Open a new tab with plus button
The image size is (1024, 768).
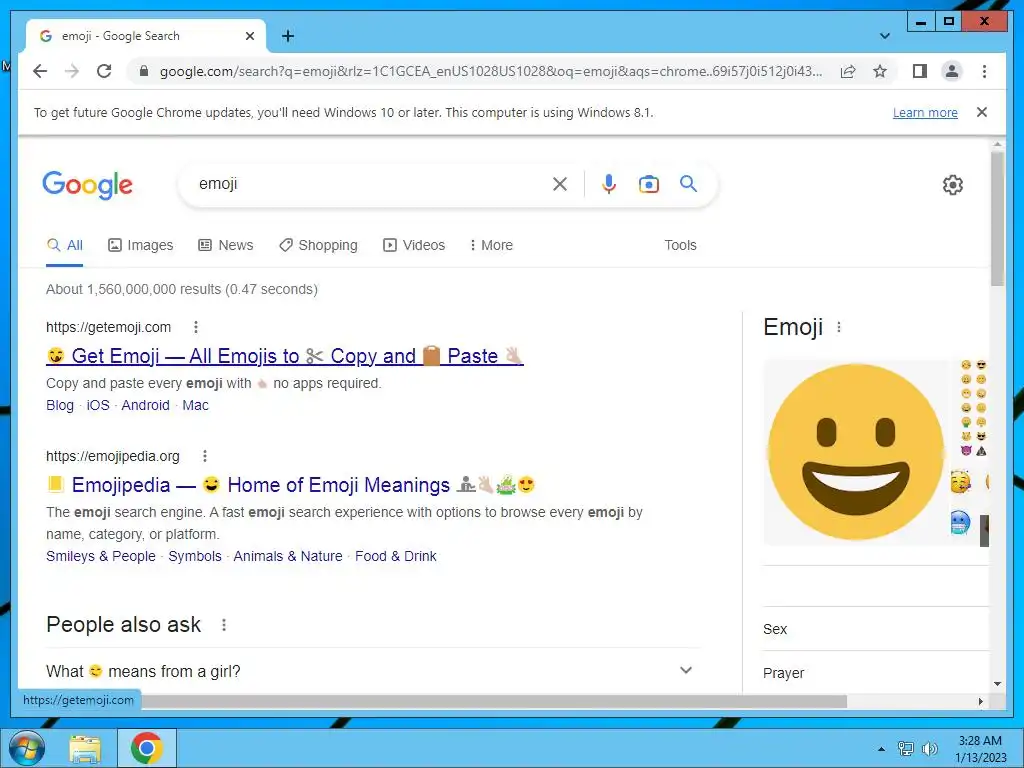coord(288,36)
